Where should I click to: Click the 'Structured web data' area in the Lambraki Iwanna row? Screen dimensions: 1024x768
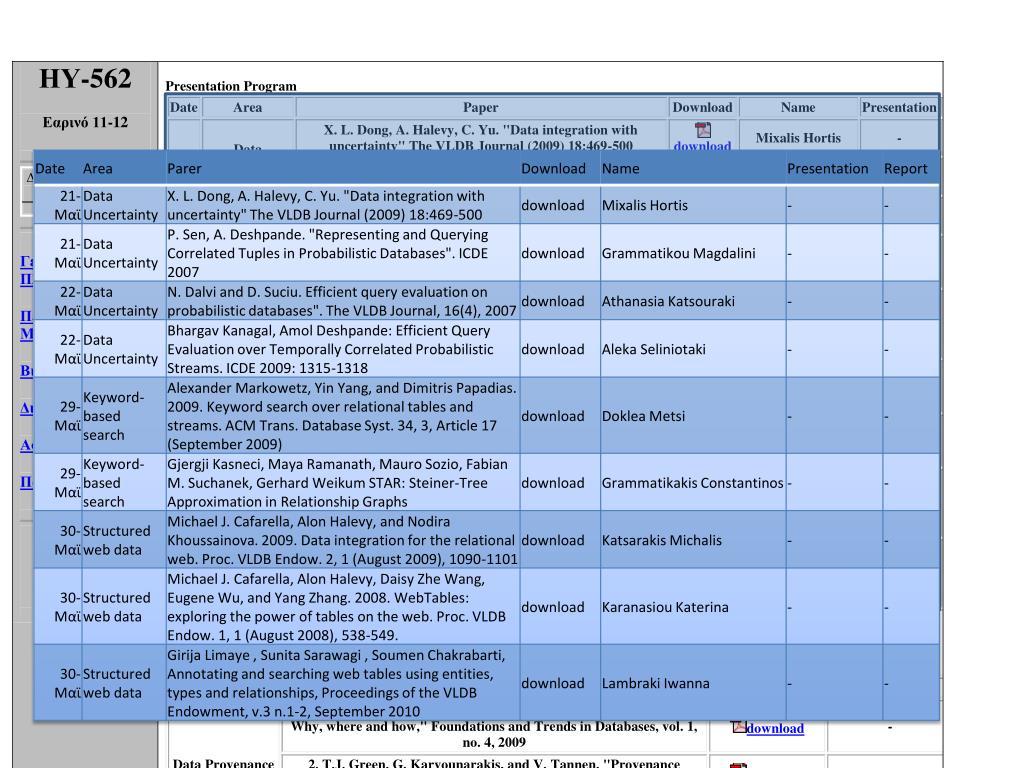coord(116,683)
